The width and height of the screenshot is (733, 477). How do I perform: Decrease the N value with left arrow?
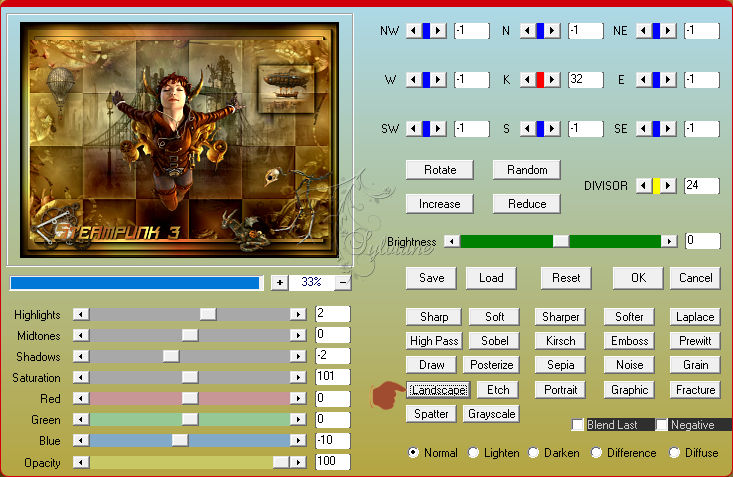coord(527,31)
